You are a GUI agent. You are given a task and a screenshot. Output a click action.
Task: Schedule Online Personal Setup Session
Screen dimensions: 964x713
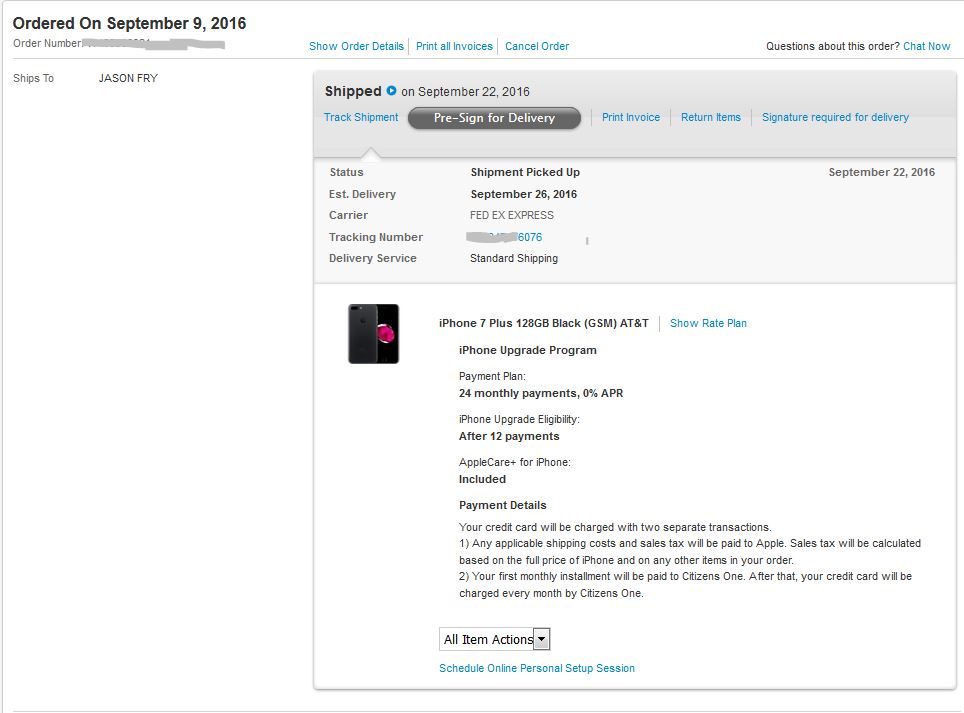[x=537, y=668]
